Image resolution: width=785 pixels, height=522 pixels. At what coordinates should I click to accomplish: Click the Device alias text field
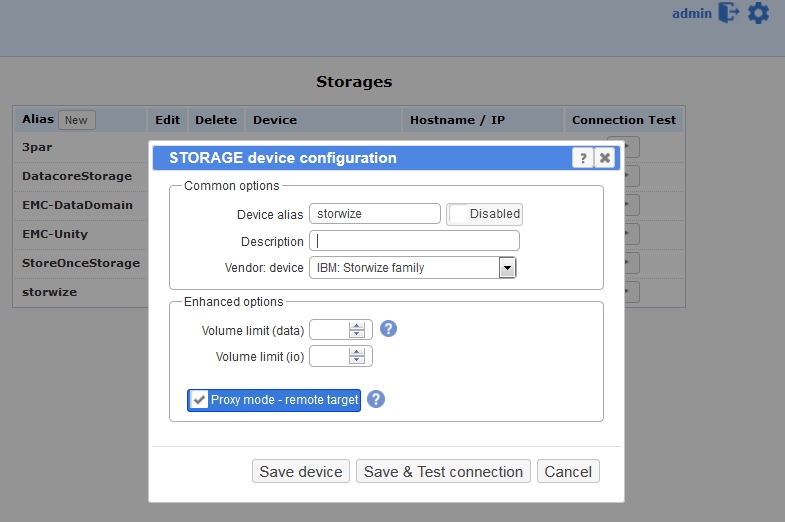[x=374, y=213]
